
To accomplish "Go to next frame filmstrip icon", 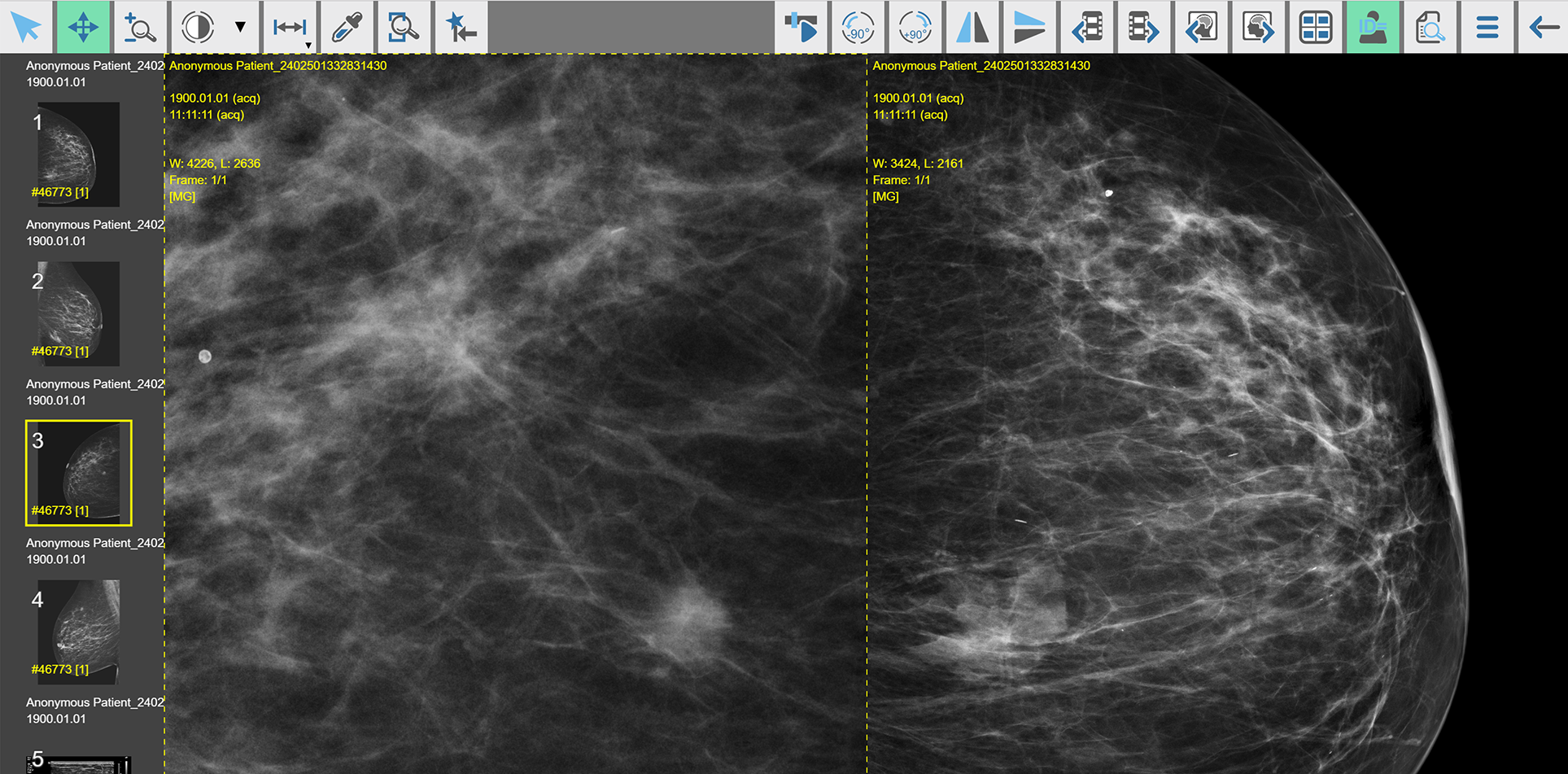I will point(1144,27).
